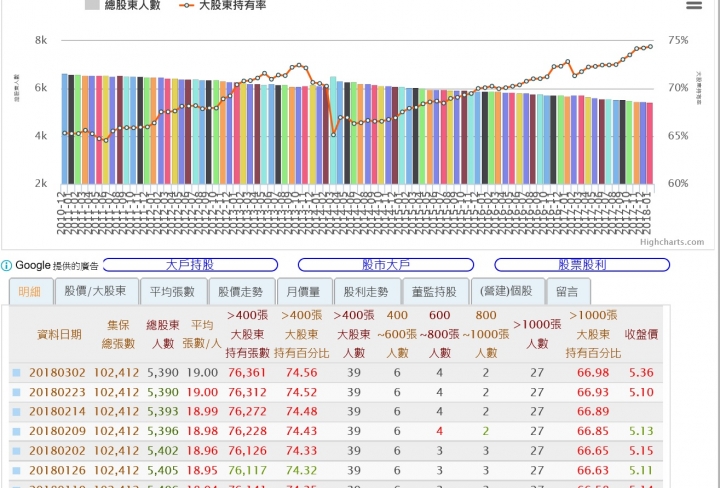Open the (營建)個股 tab
Viewport: 720px width, 488px height.
(x=506, y=292)
